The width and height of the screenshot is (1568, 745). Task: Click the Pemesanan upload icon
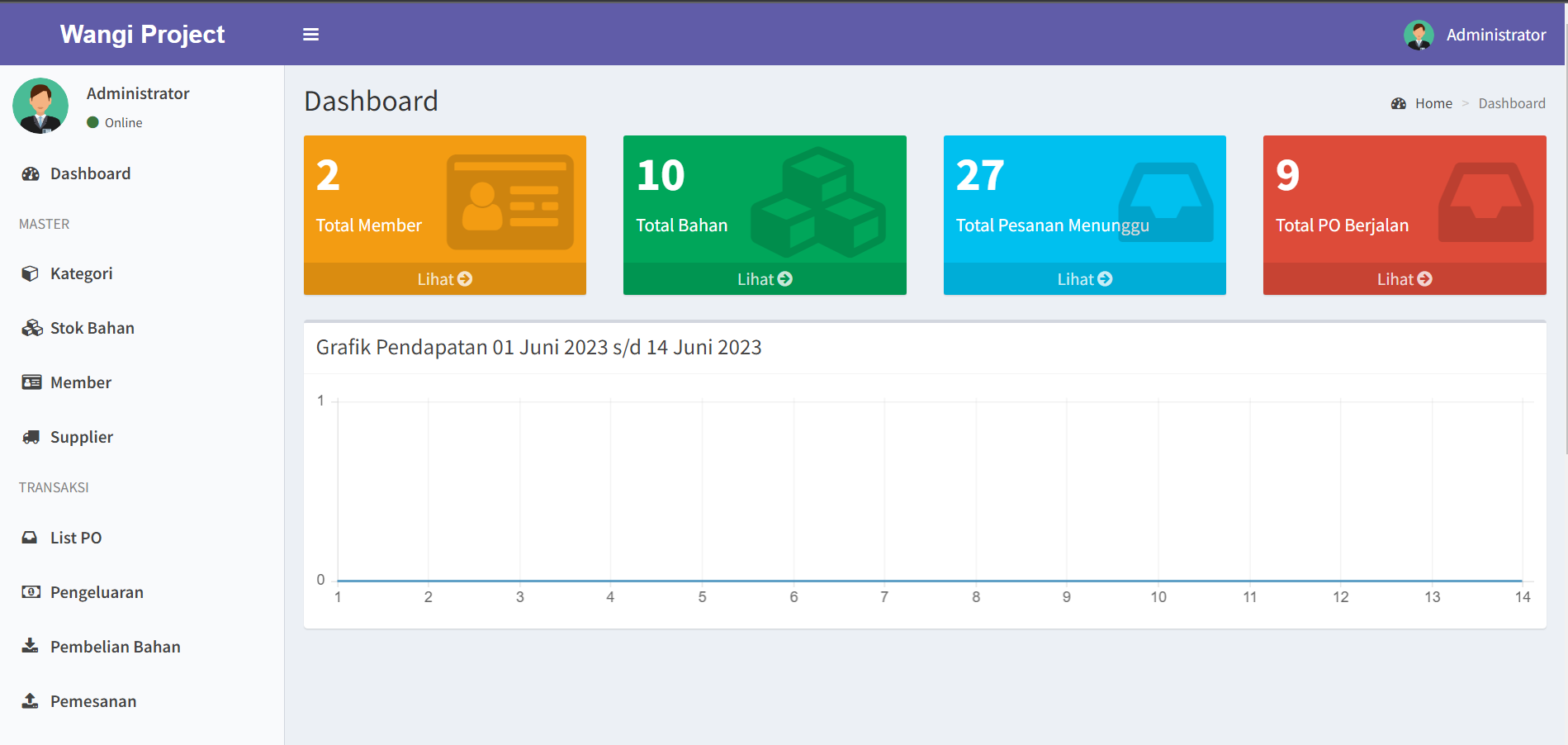pyautogui.click(x=31, y=700)
